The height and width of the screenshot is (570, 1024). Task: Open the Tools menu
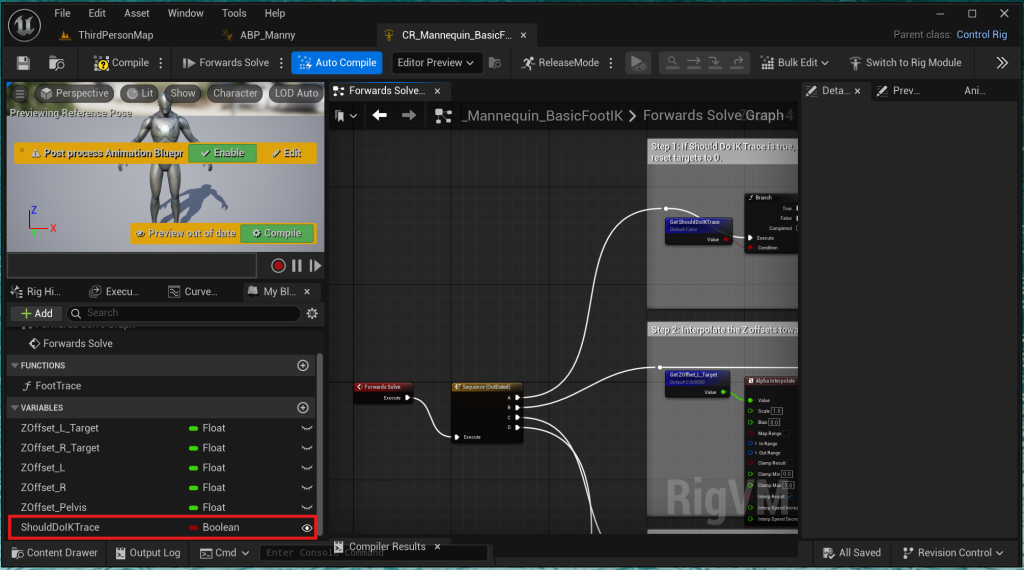click(234, 13)
